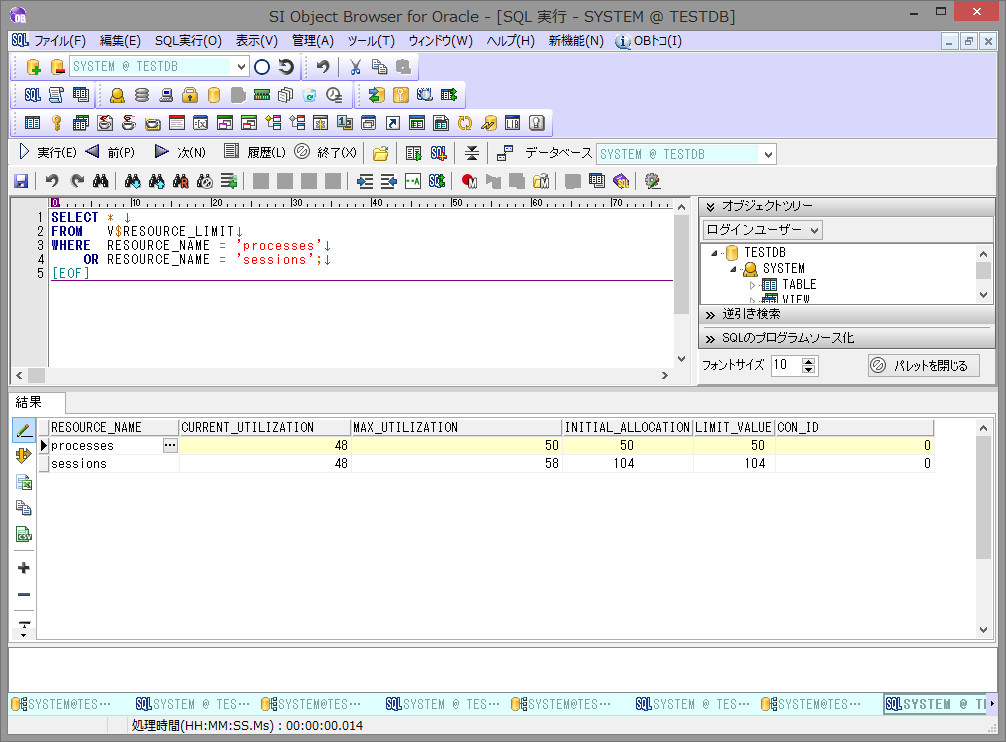This screenshot has width=1006, height=742.
Task: Click the red circle M macro icon
Action: coord(469,181)
